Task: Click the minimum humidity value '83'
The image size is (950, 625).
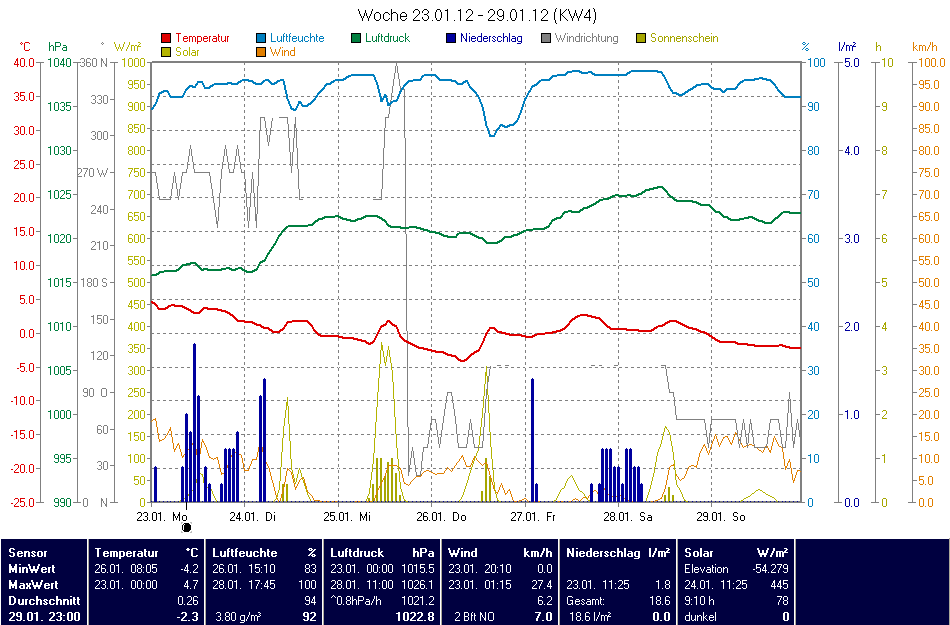Action: tap(311, 569)
